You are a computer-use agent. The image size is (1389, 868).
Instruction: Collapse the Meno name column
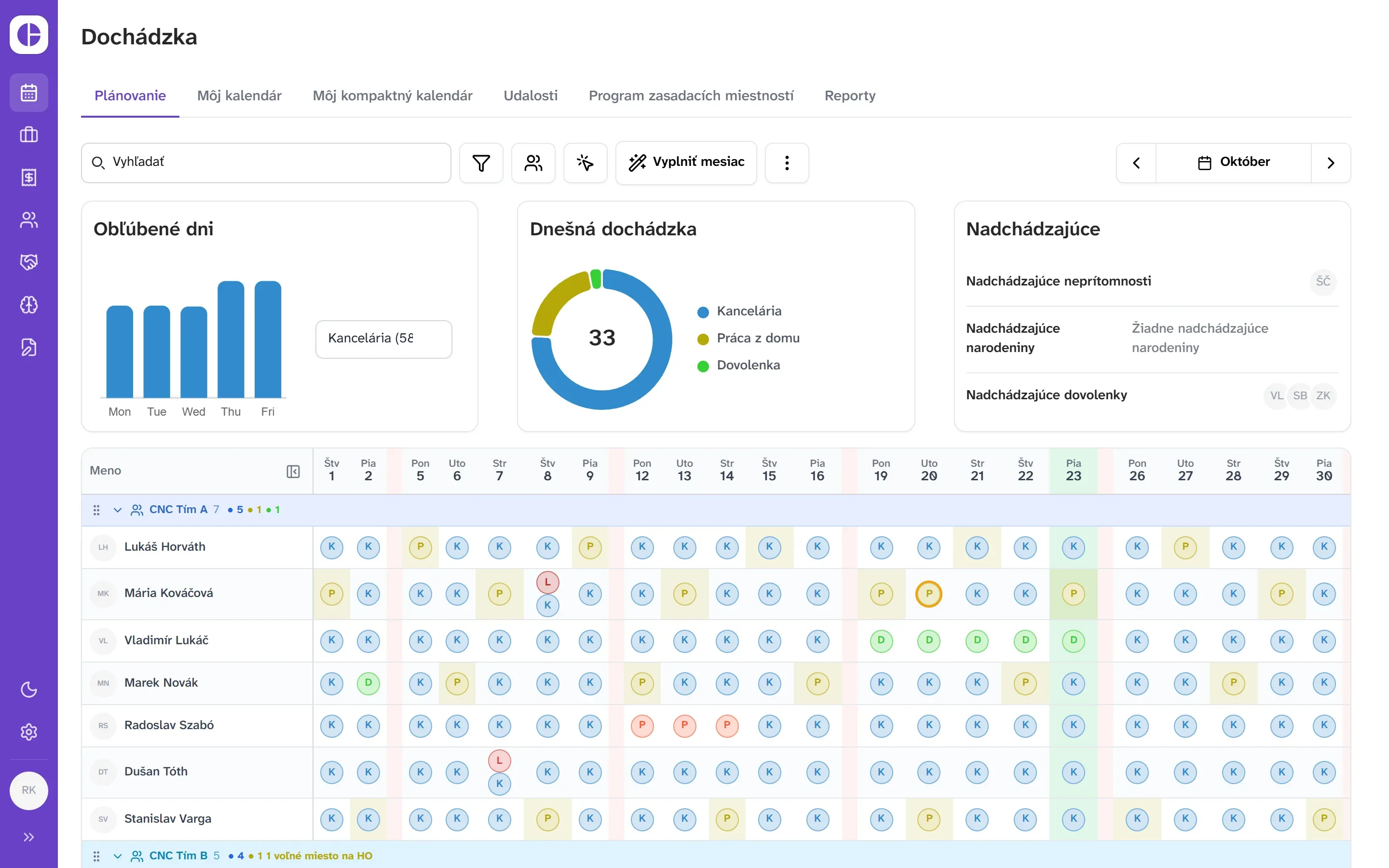293,471
